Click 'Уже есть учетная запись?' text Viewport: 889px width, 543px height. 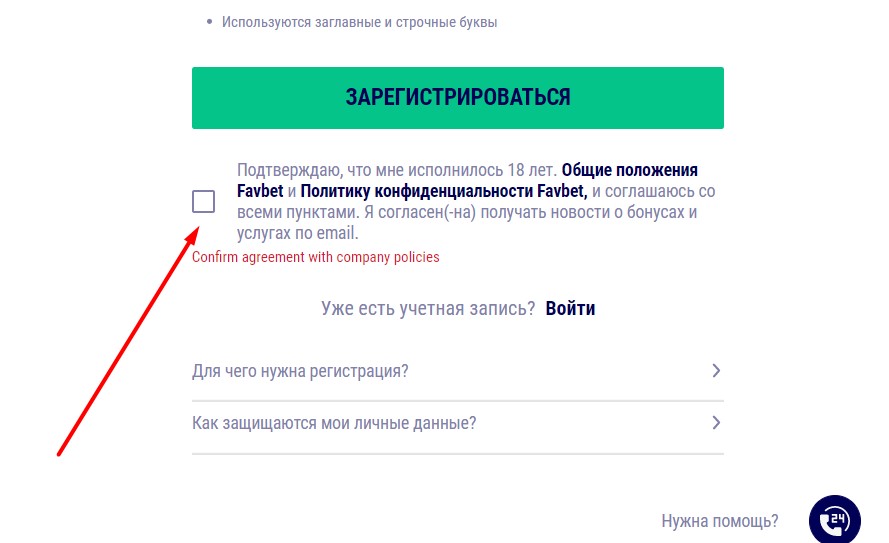(428, 308)
